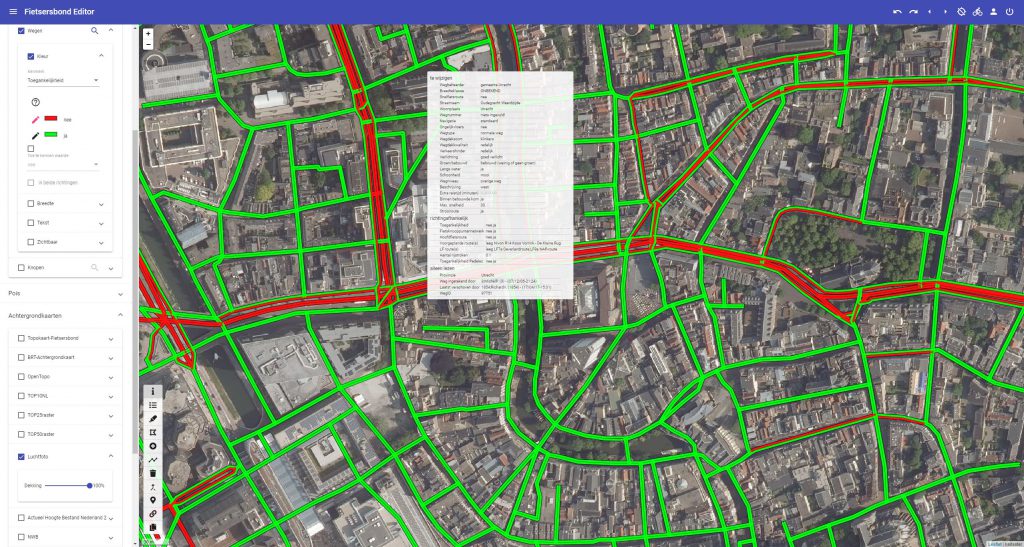Screen dimensions: 1024x547
Task: Click the map zoom in plus button
Action: pyautogui.click(x=148, y=33)
